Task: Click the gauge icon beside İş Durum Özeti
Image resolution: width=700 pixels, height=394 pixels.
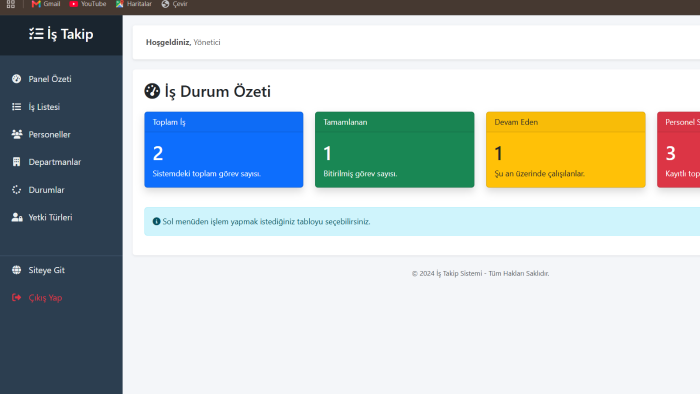Action: tap(152, 91)
